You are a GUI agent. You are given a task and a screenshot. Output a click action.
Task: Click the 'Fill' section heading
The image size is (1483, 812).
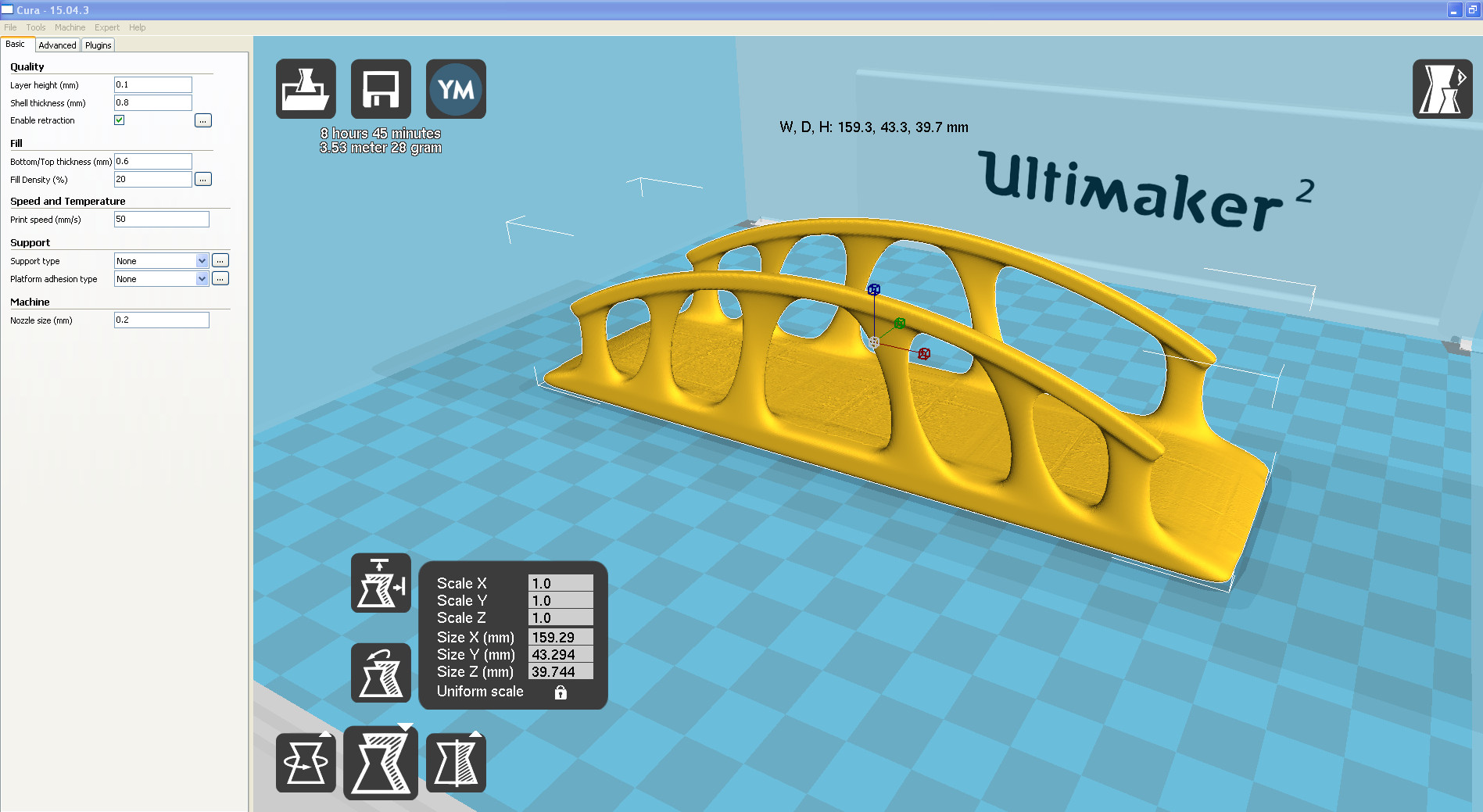pos(16,144)
